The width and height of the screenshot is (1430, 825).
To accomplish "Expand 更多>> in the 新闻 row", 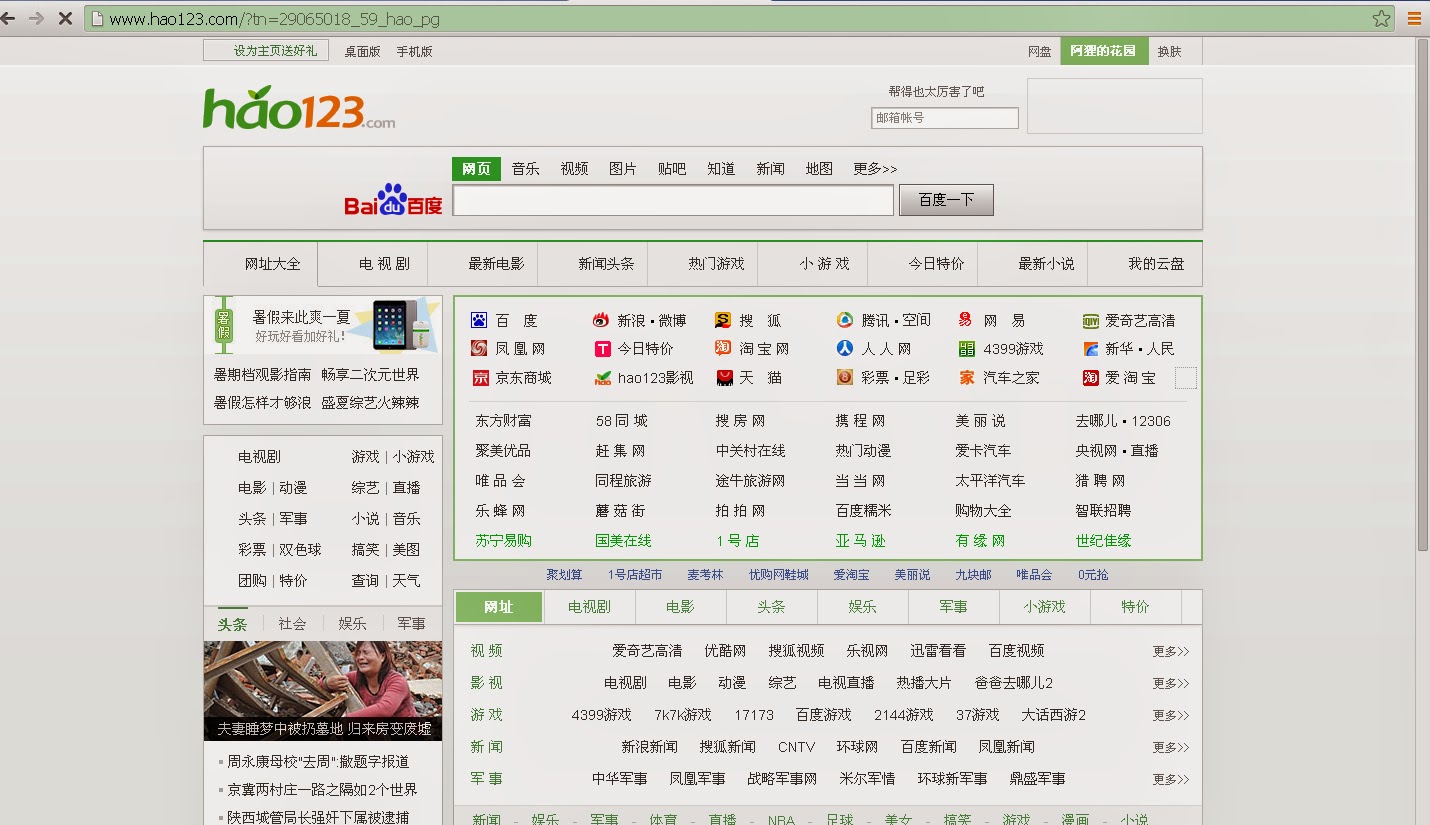I will tap(1170, 747).
